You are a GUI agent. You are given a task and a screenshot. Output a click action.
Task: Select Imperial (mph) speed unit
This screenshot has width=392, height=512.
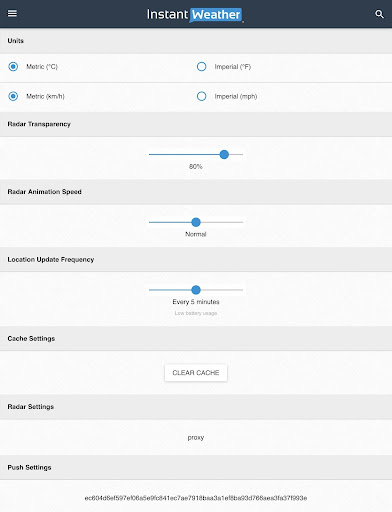coord(202,96)
